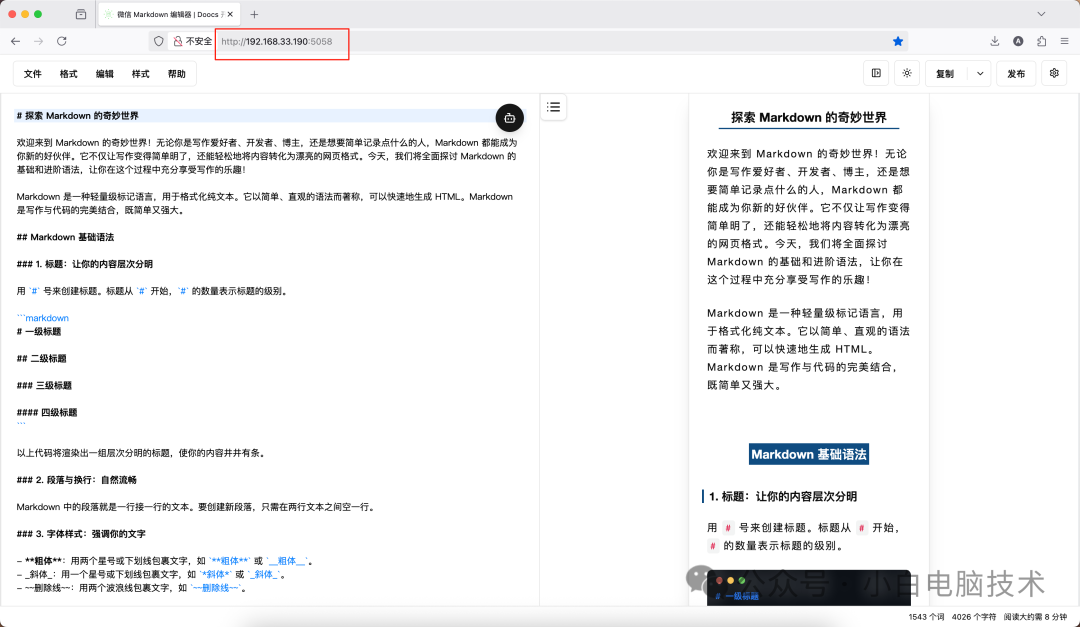
Task: Open the settings gear in editor toolbar
Action: pyautogui.click(x=1054, y=73)
